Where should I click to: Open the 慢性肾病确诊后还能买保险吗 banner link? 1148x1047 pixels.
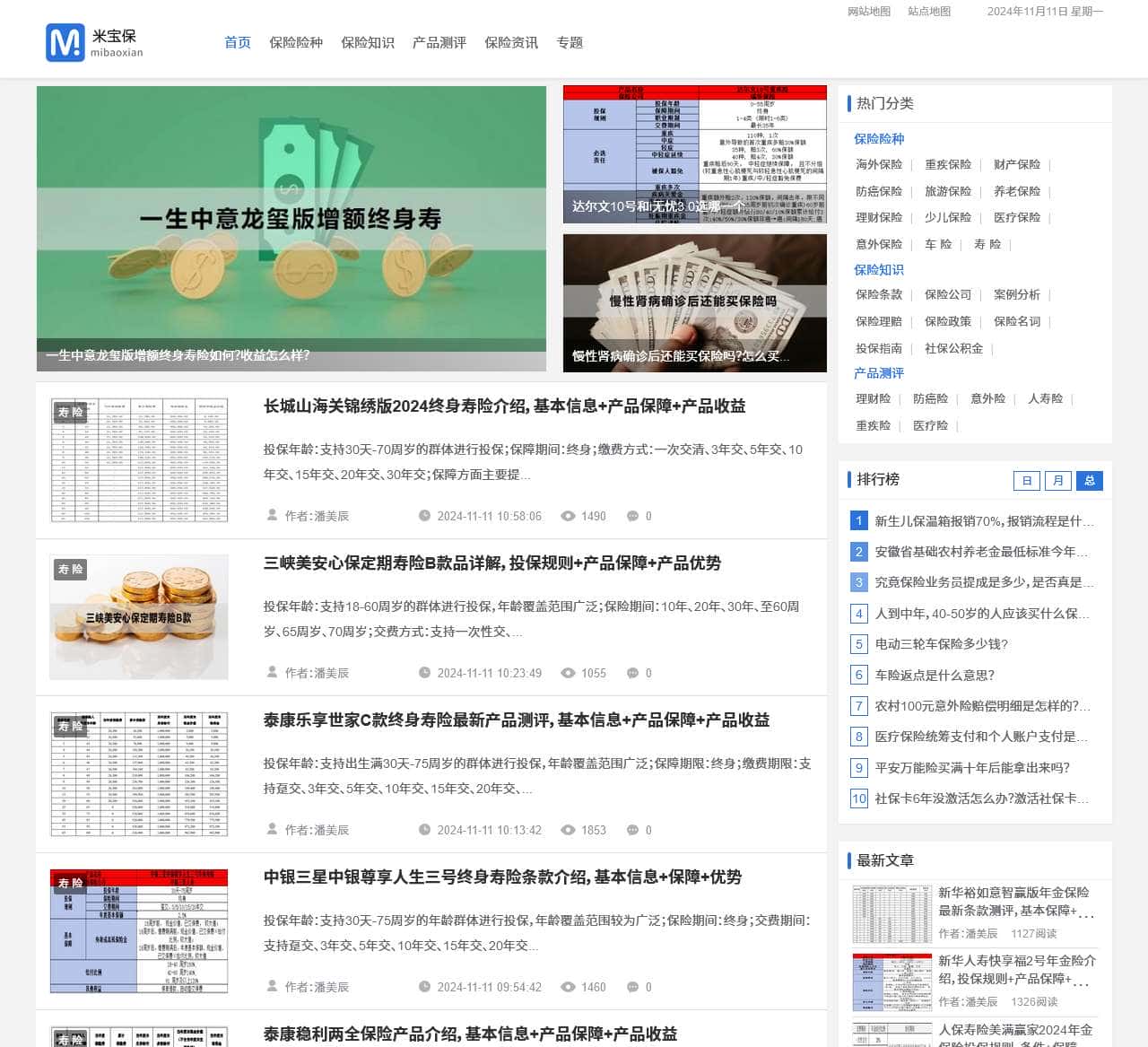click(695, 302)
